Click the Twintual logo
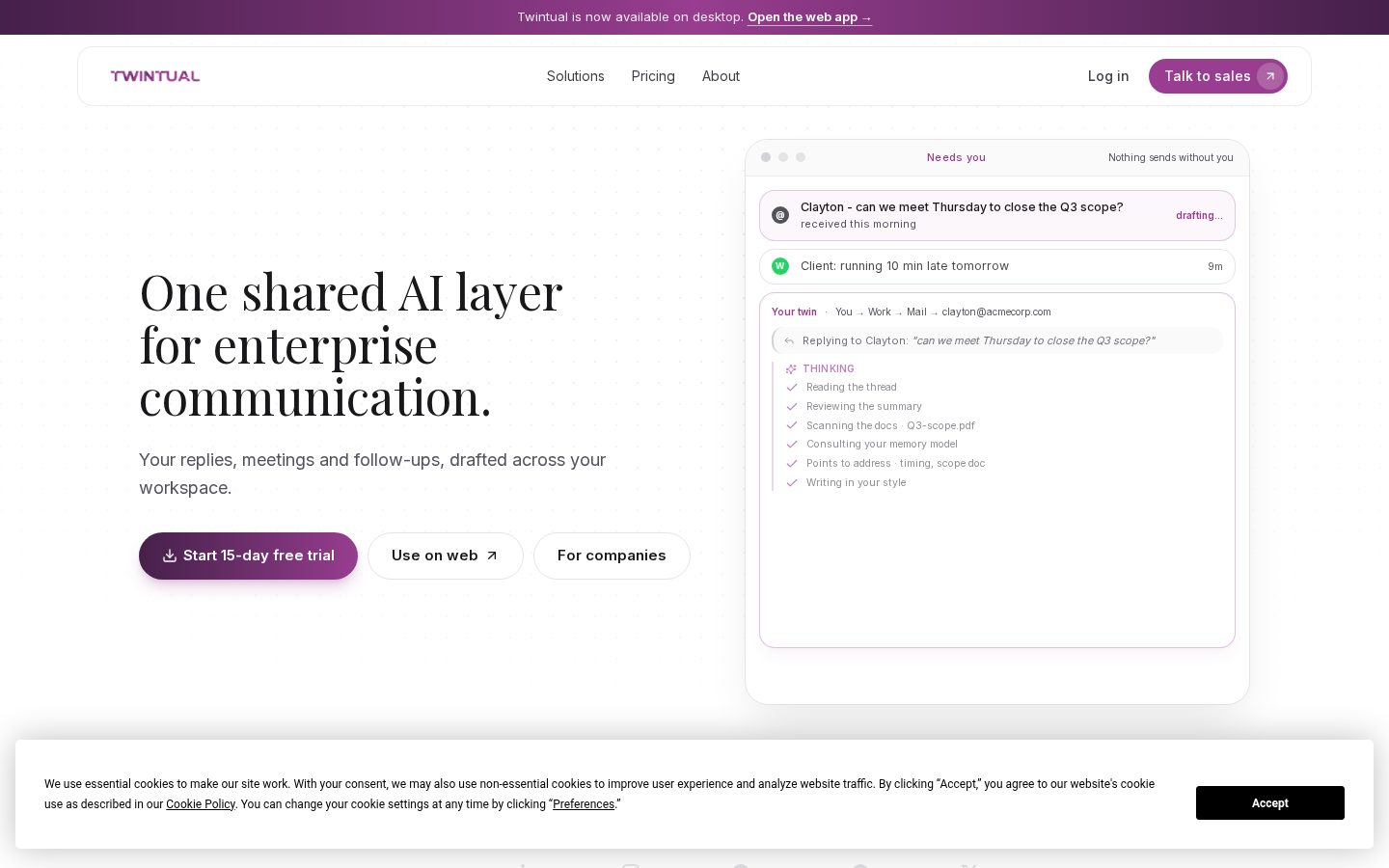 click(x=155, y=76)
